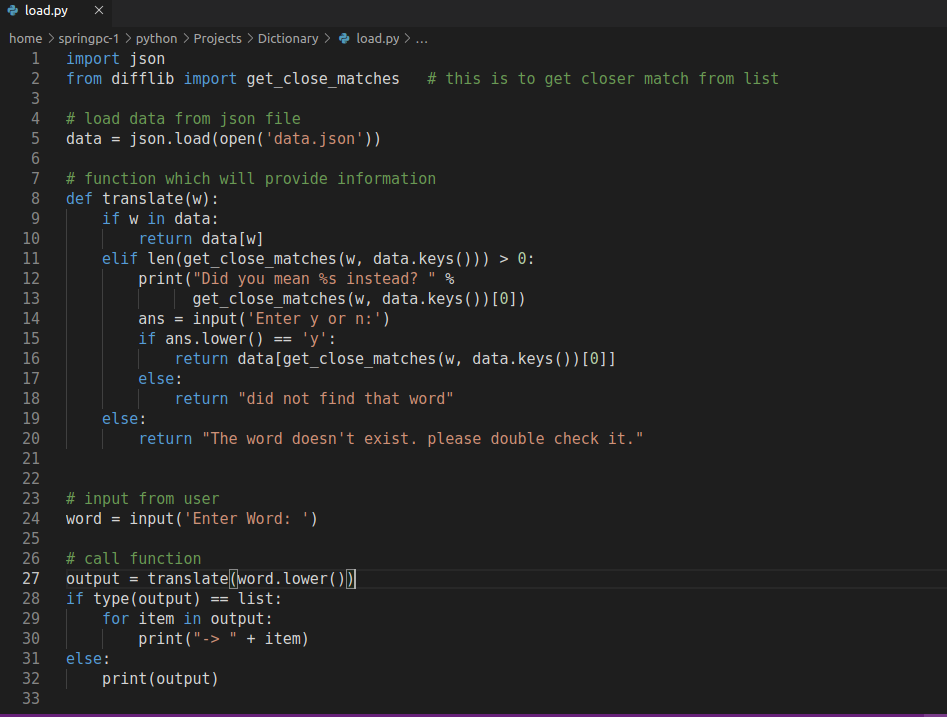The width and height of the screenshot is (947, 717).
Task: Click the comment '# call function'
Action: (133, 559)
